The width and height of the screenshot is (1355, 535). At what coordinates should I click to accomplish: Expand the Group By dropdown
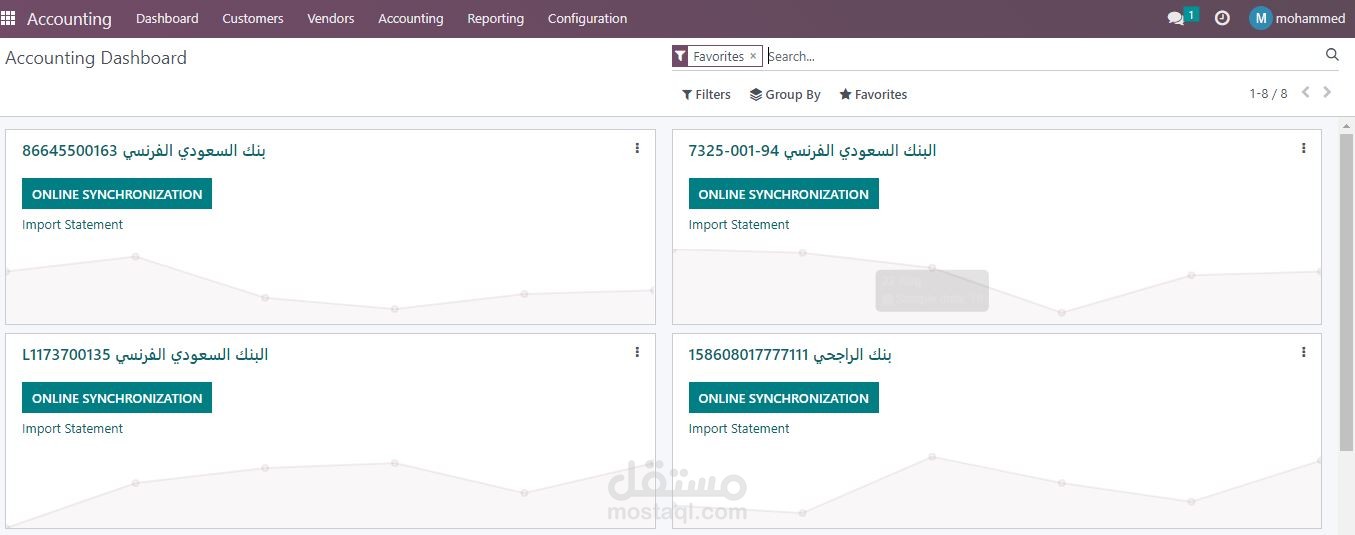785,94
